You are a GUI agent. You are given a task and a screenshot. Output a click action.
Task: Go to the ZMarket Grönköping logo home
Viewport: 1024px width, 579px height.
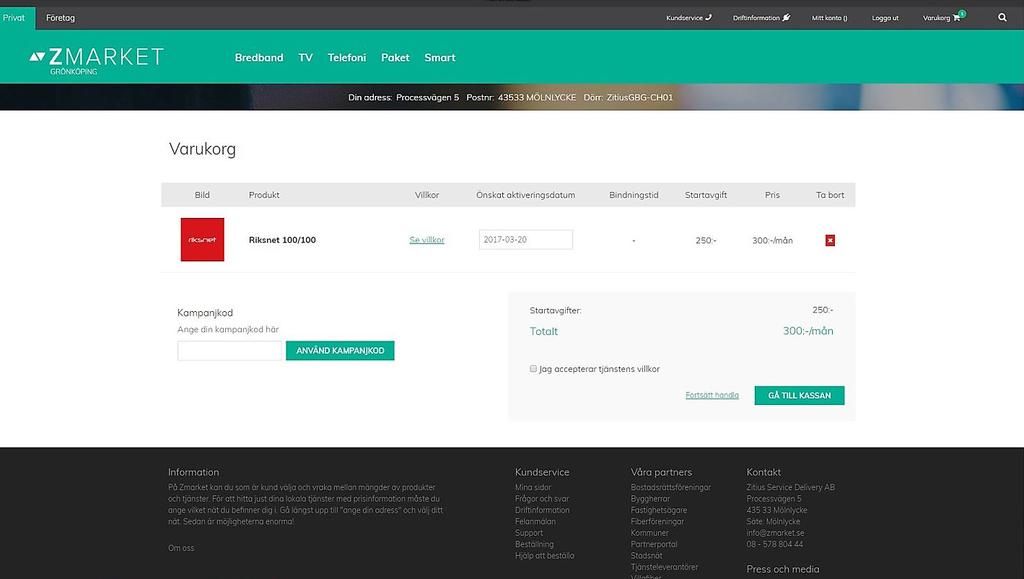point(96,61)
